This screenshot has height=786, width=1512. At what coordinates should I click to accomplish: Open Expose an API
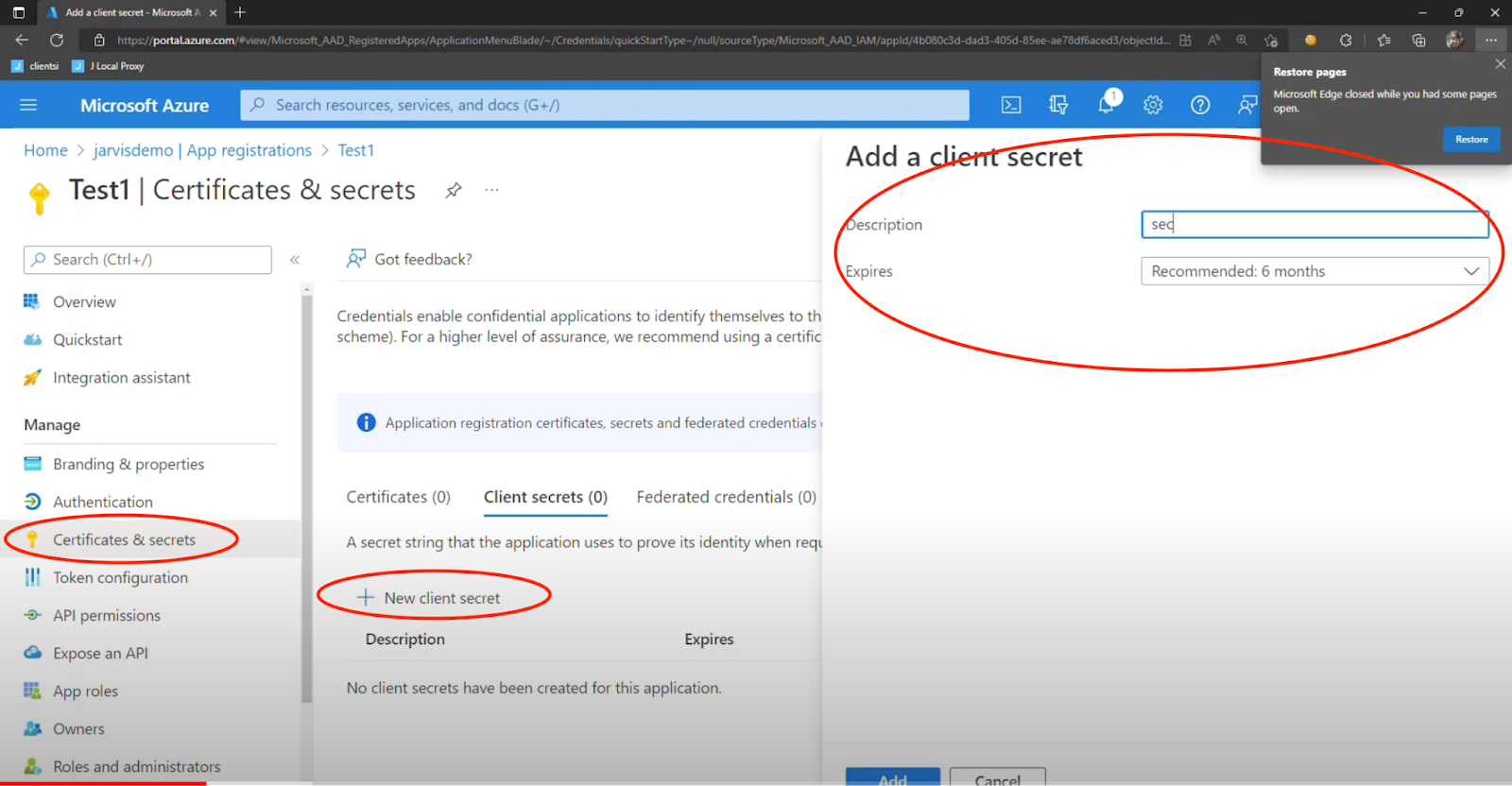click(x=100, y=653)
